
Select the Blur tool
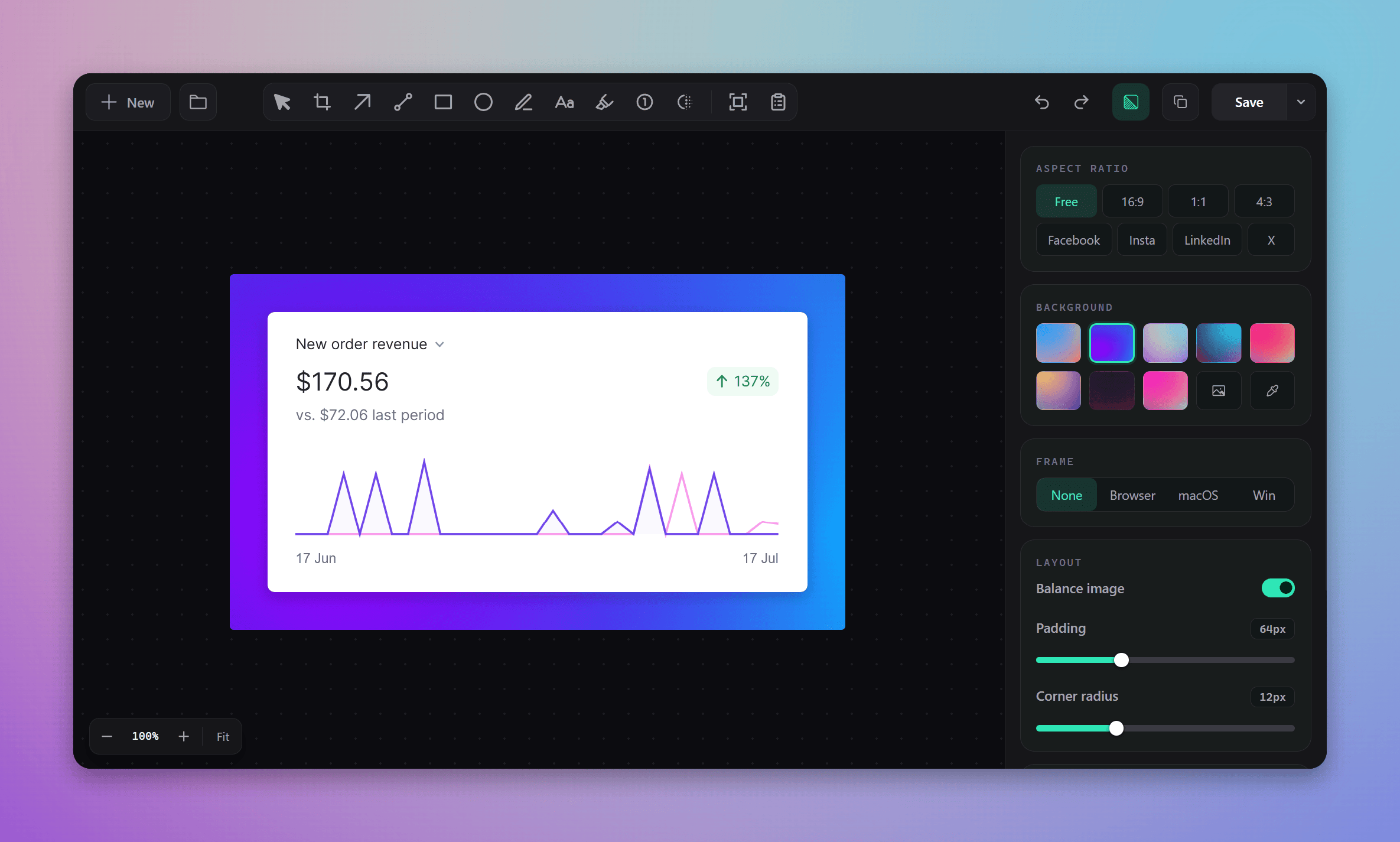[685, 102]
